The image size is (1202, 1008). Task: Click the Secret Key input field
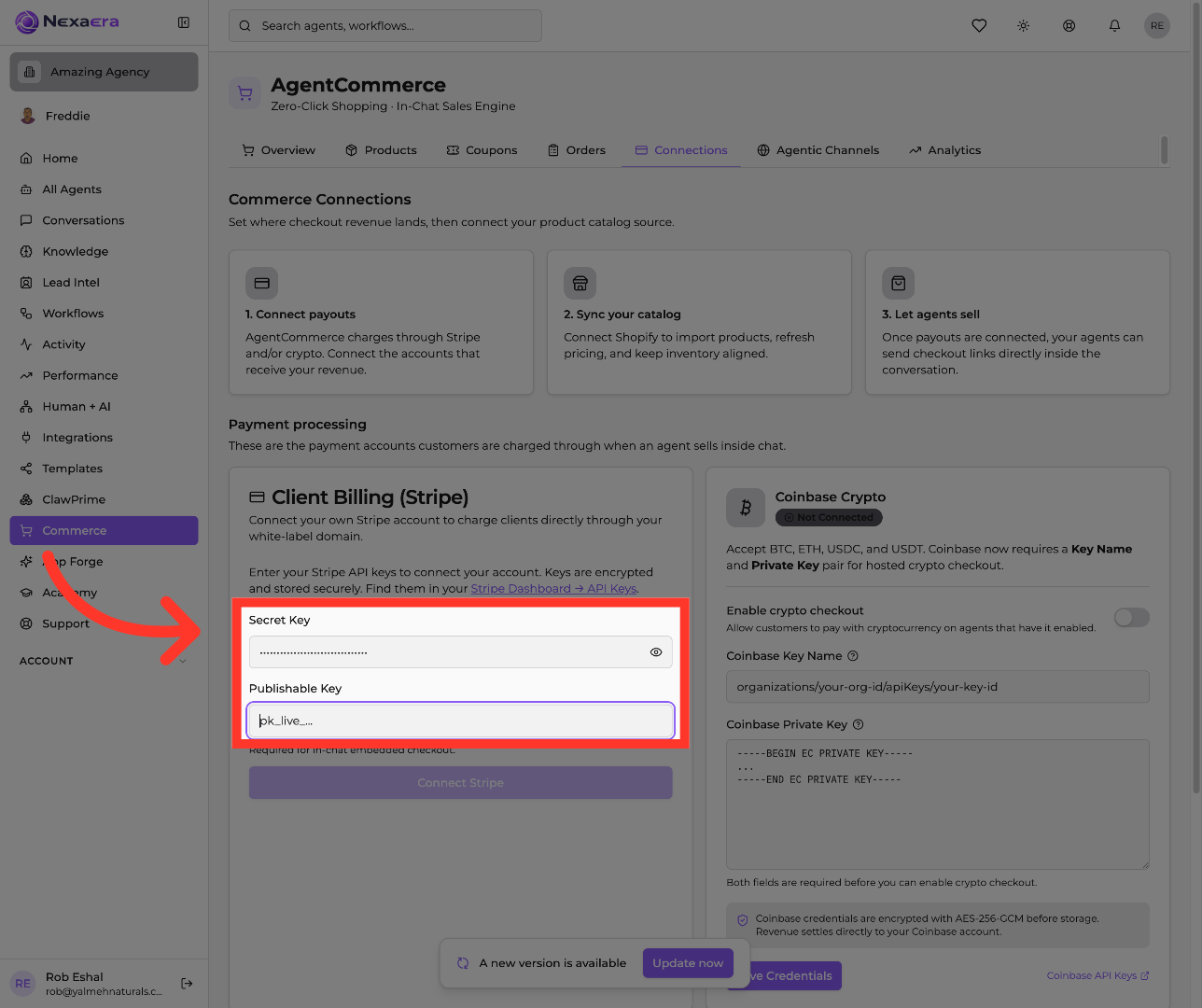point(461,652)
